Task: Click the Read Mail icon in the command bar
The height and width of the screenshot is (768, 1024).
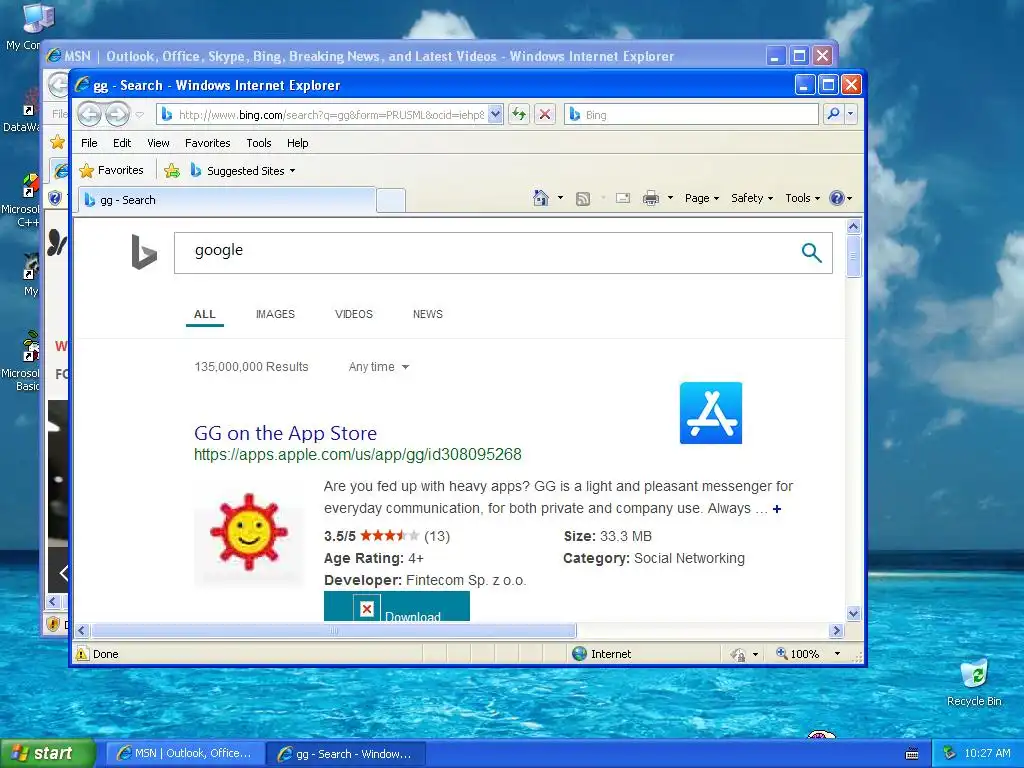Action: click(x=623, y=198)
